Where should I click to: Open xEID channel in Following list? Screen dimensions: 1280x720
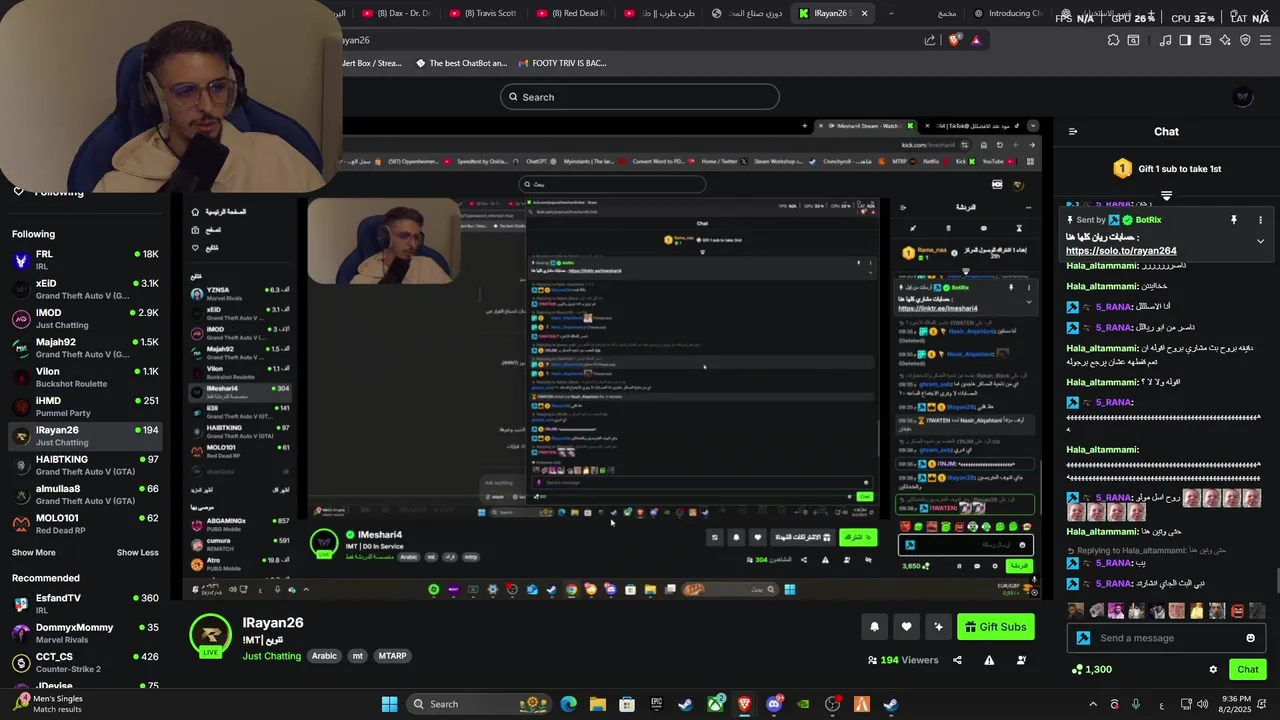pos(85,289)
